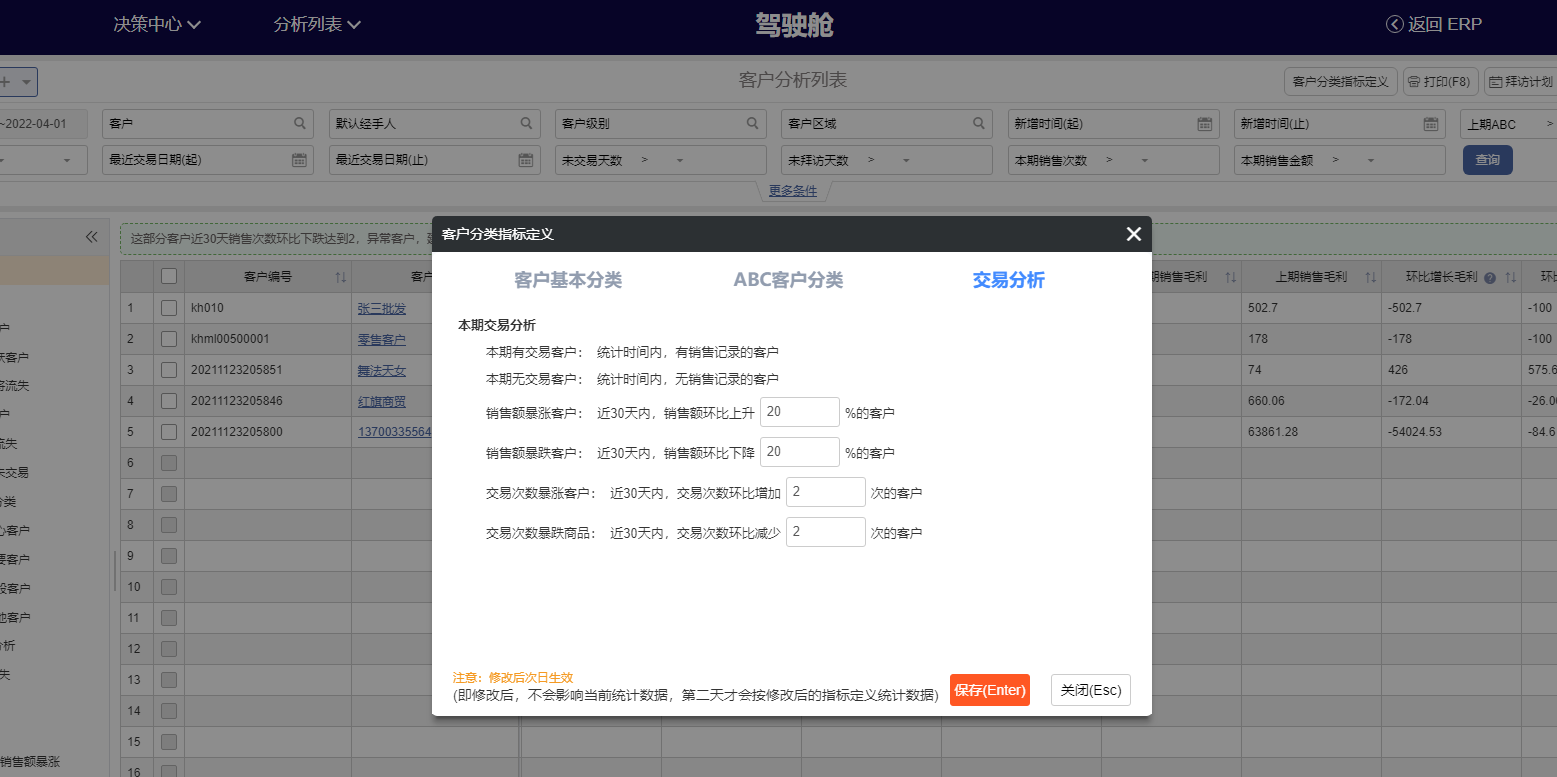Select row checkbox for khml00500001
Image resolution: width=1557 pixels, height=777 pixels.
tap(169, 339)
